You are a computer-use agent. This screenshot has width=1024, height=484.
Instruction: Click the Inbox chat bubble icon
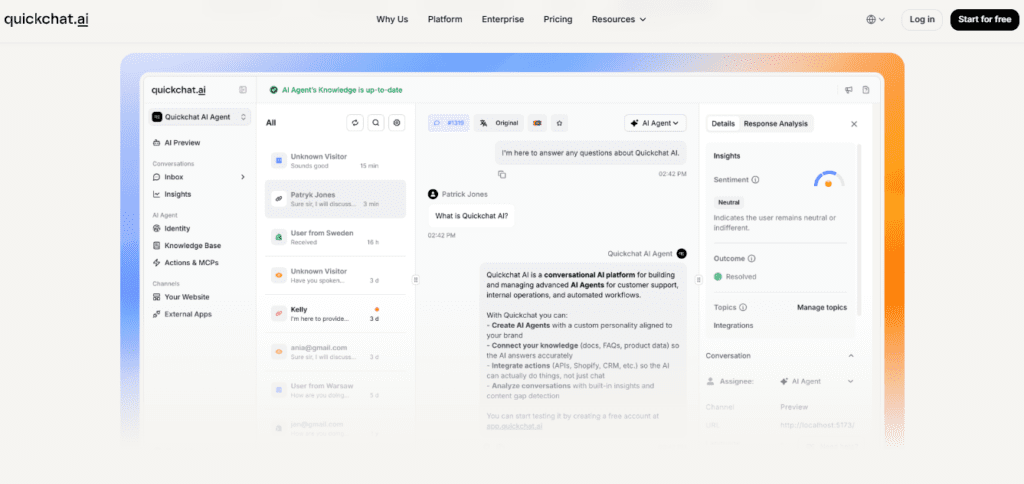[157, 177]
